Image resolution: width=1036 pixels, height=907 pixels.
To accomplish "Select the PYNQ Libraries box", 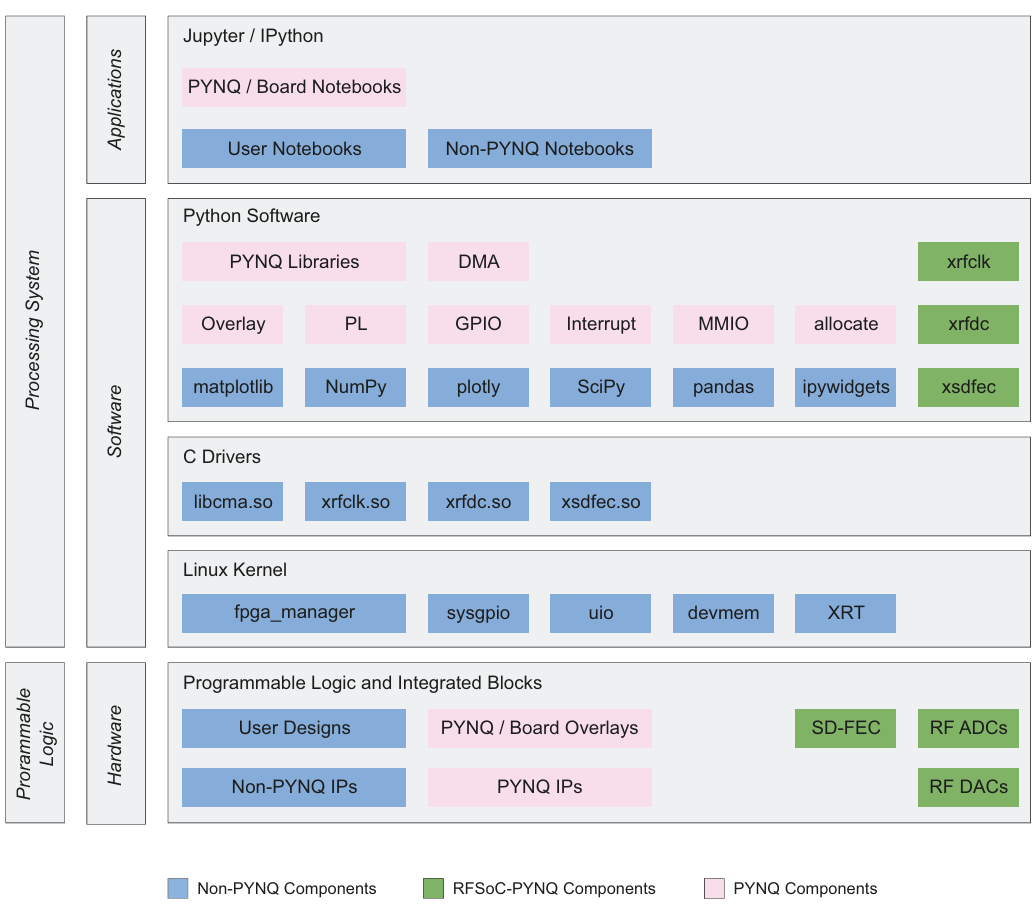I will click(294, 262).
